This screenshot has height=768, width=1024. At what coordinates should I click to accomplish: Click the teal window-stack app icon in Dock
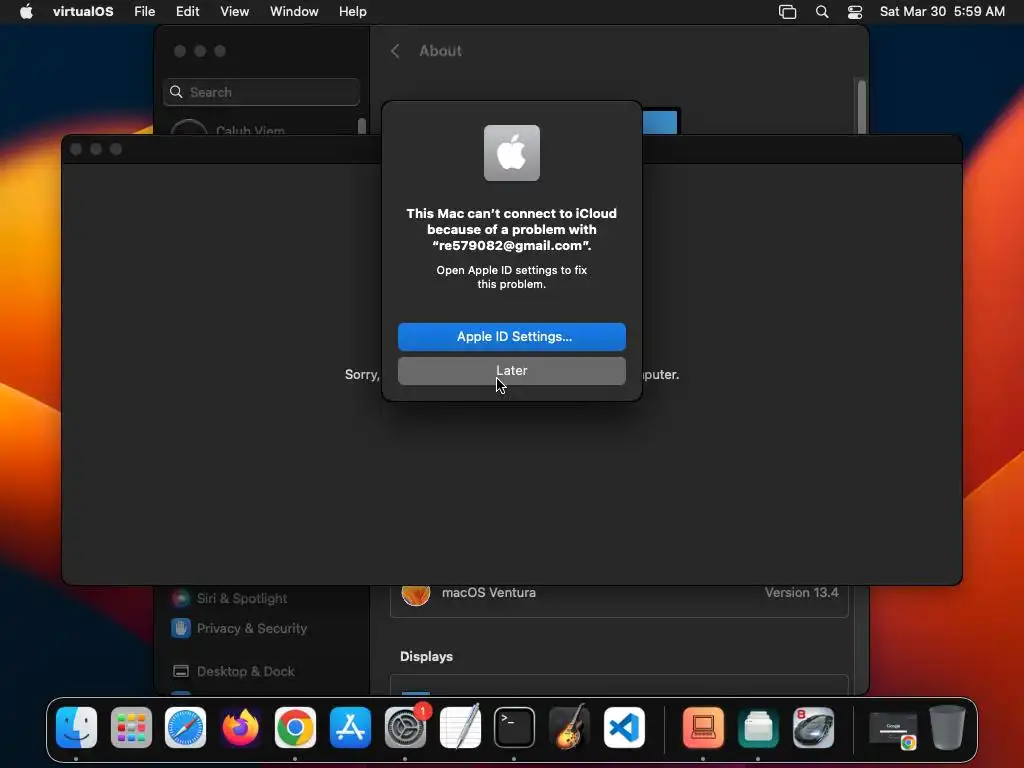(758, 728)
